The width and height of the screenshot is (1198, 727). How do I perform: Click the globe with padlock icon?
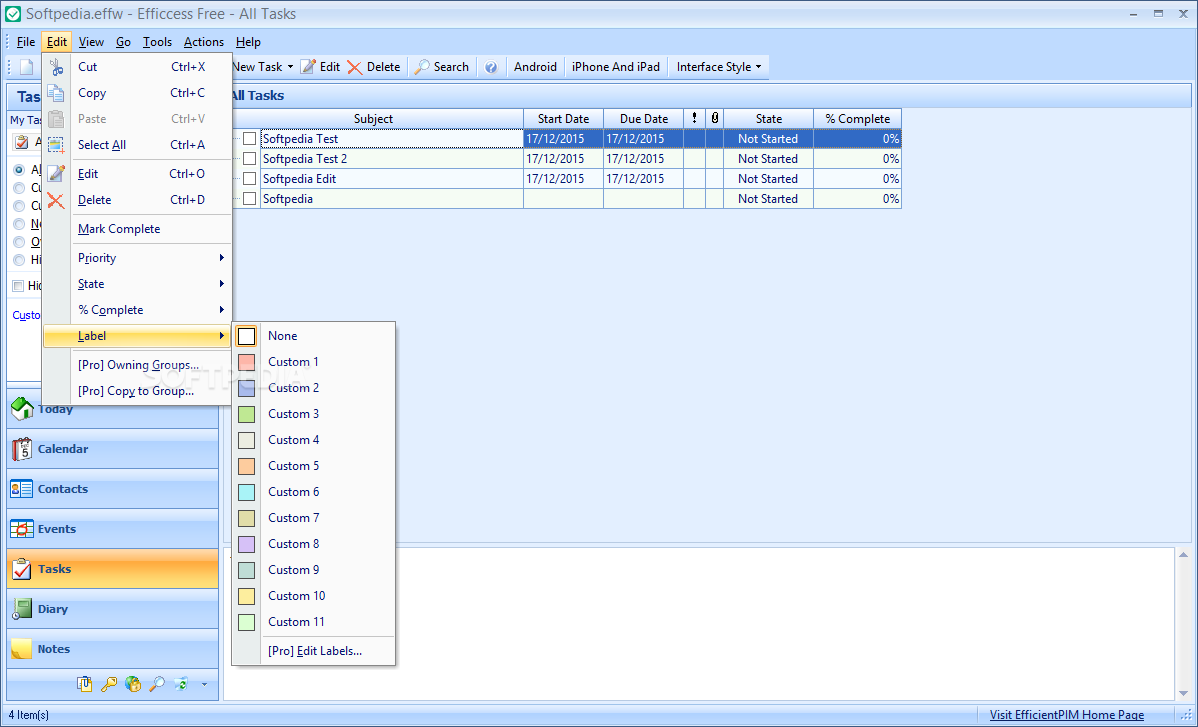[x=133, y=684]
